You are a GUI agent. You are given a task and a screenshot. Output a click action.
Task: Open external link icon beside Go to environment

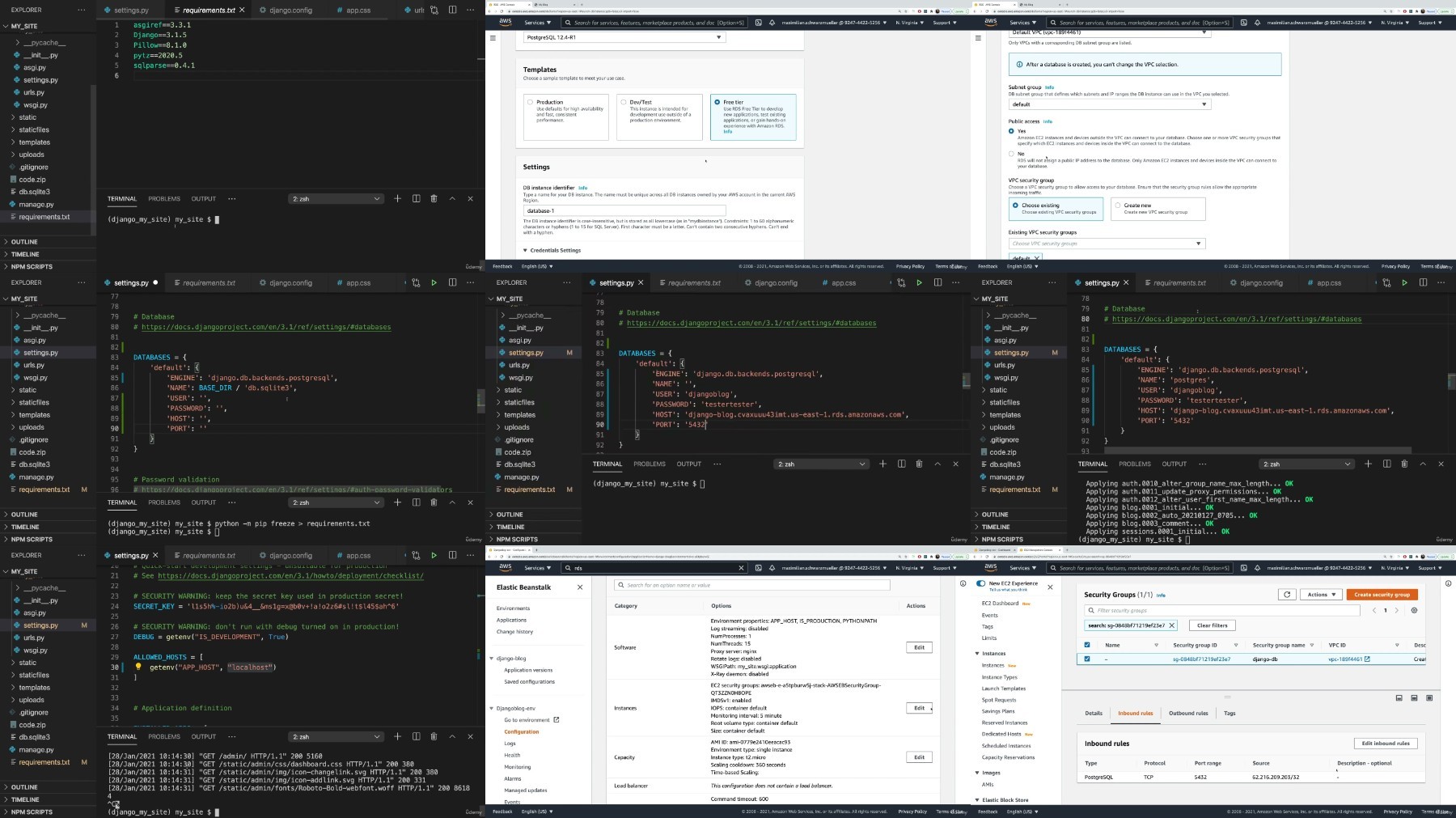point(557,719)
